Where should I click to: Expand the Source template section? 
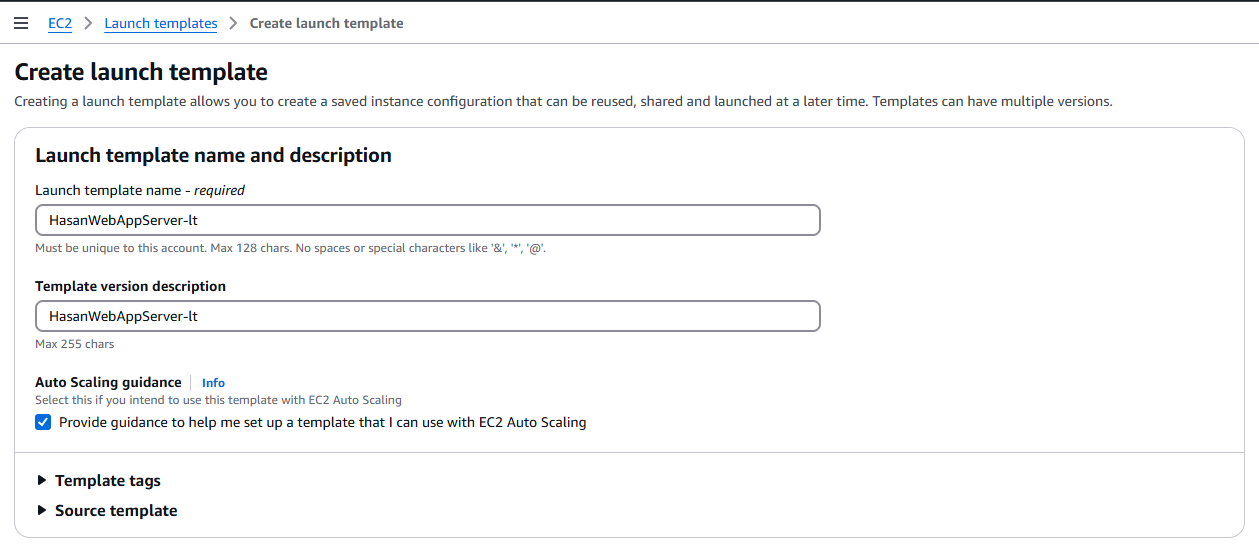pos(107,511)
